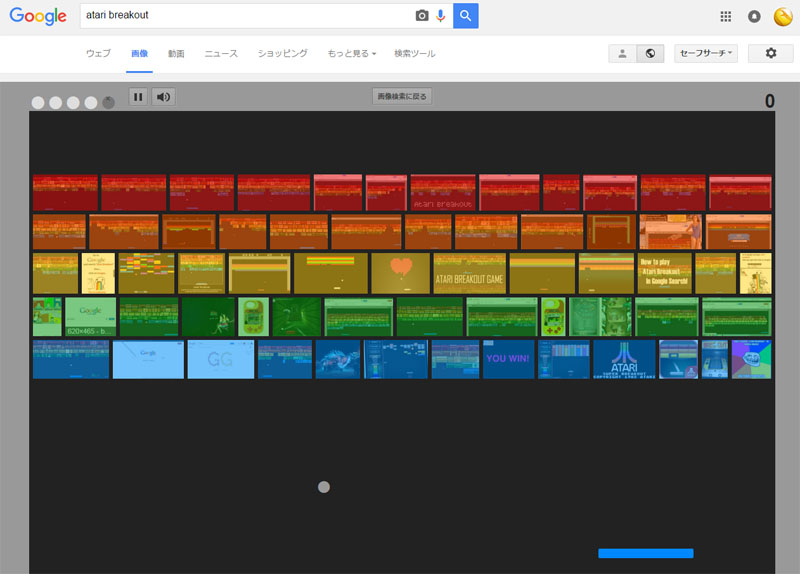The width and height of the screenshot is (800, 574).
Task: Open the Google apps grid icon
Action: [x=726, y=17]
